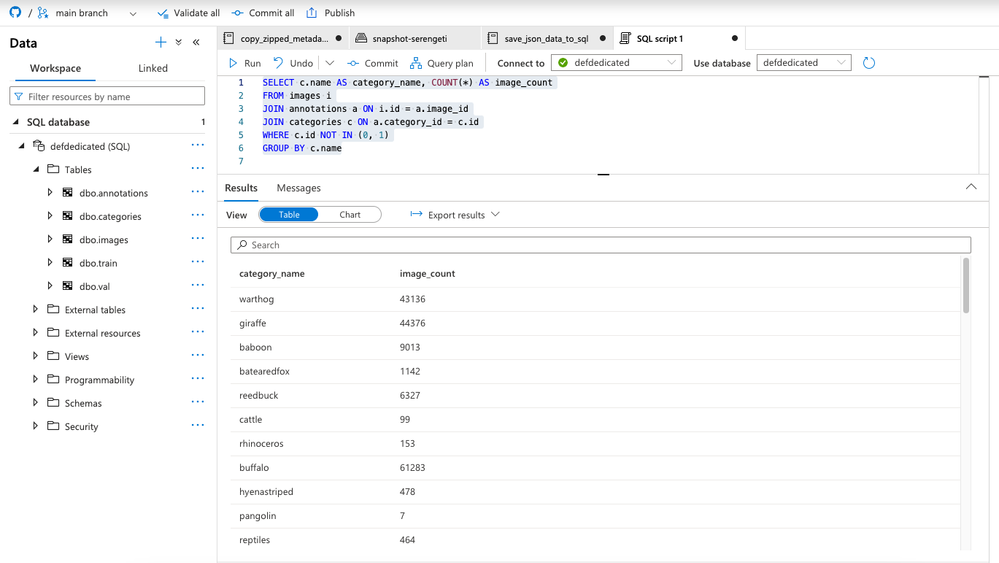Open more actions for Tables folder
The width and height of the screenshot is (999, 563).
pyautogui.click(x=198, y=169)
